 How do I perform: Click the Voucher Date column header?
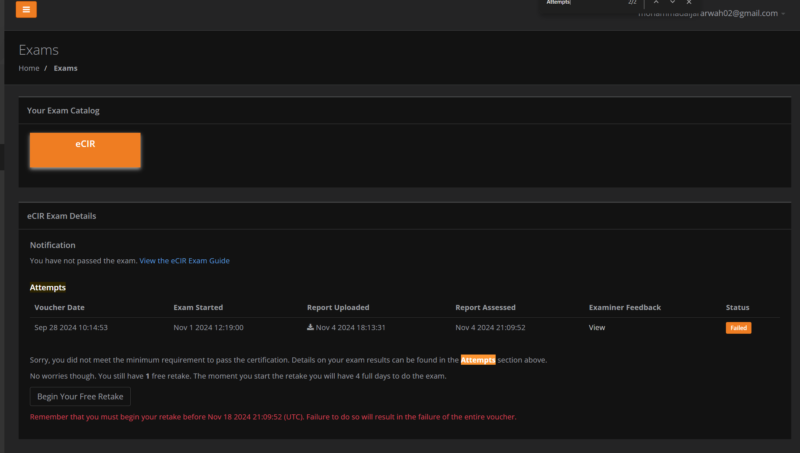(x=59, y=307)
